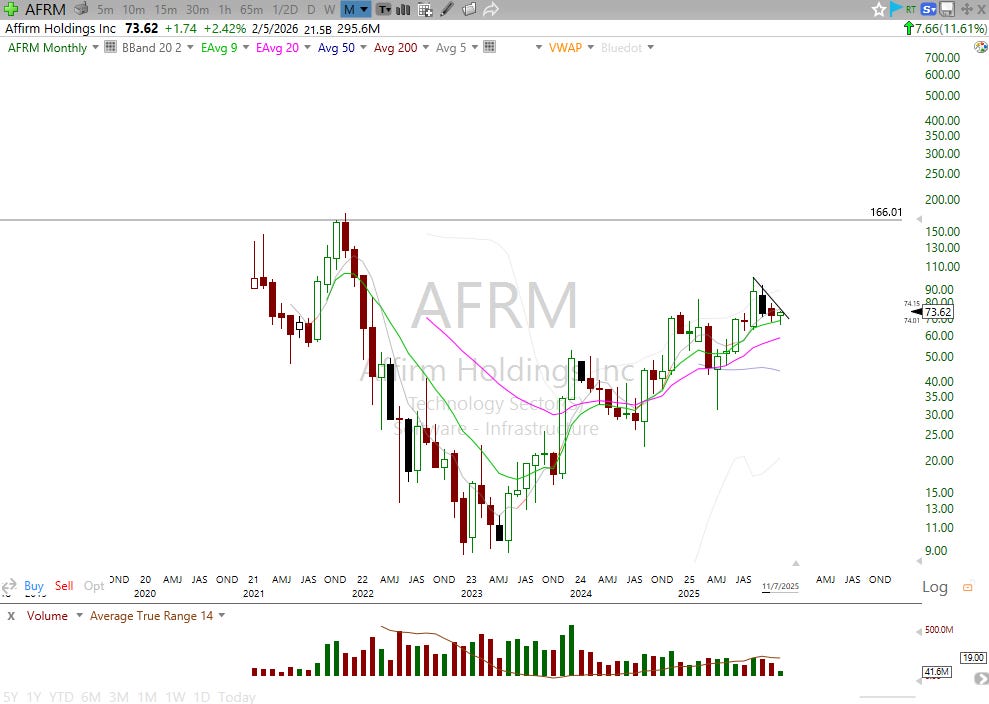Click the Sell button

click(64, 585)
